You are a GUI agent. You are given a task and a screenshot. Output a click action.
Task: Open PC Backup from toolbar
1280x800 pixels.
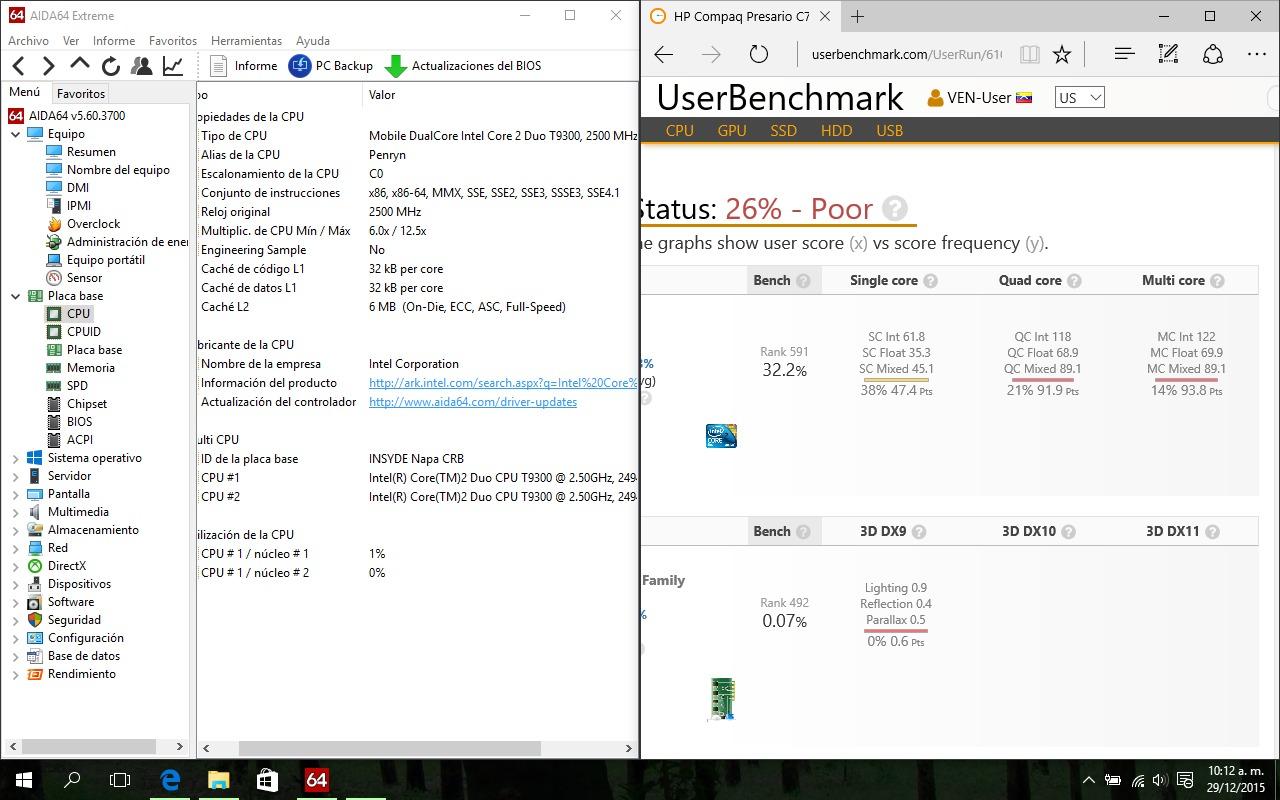[331, 66]
